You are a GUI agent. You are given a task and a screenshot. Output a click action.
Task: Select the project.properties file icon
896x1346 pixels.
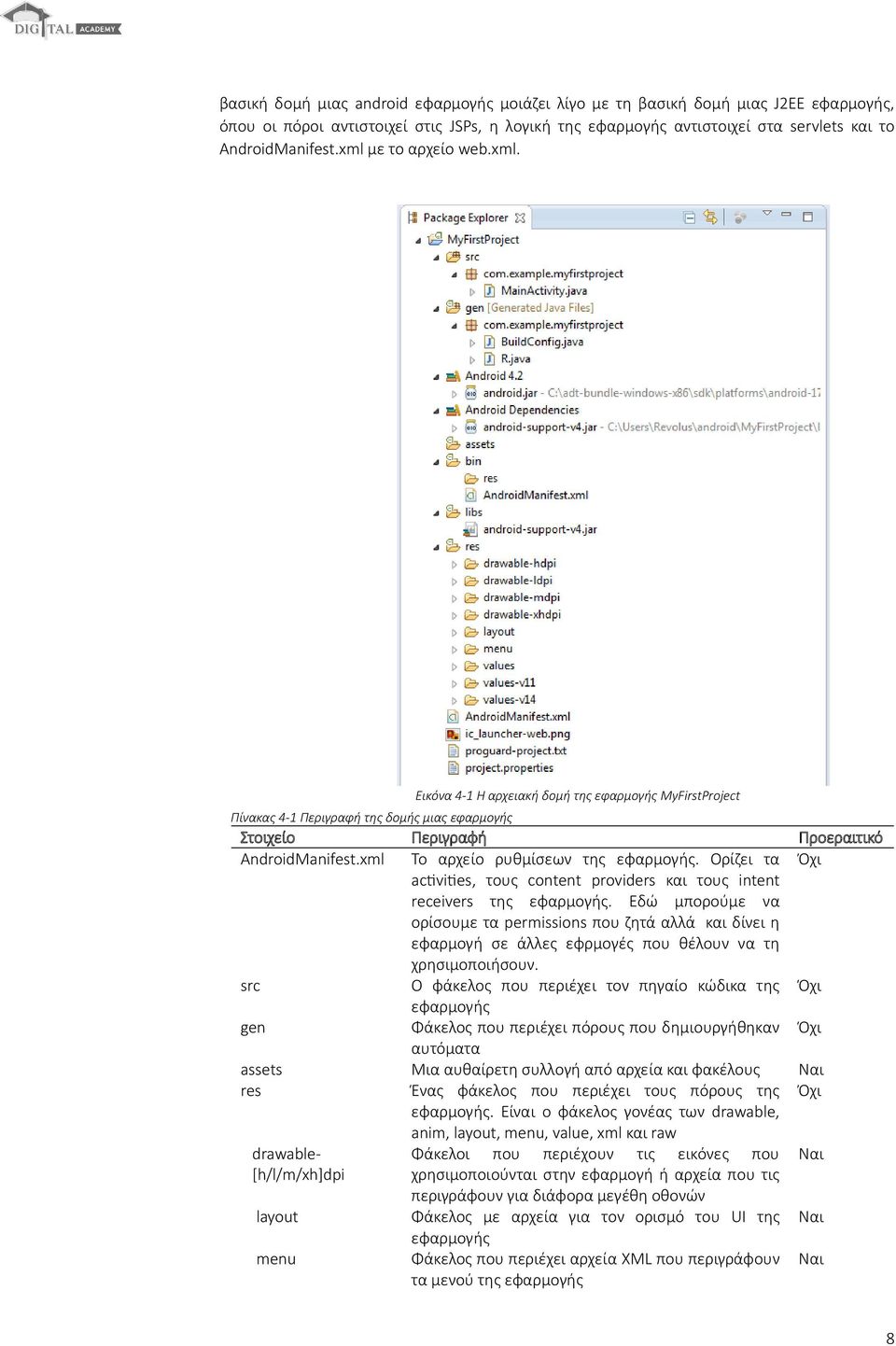[453, 767]
